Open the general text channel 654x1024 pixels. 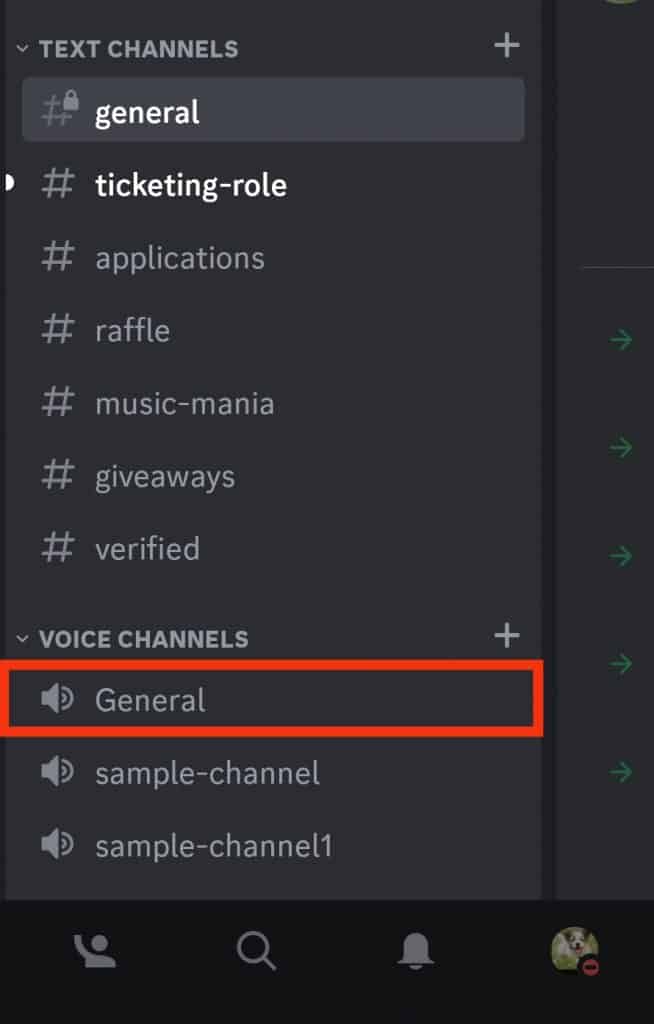(x=147, y=112)
